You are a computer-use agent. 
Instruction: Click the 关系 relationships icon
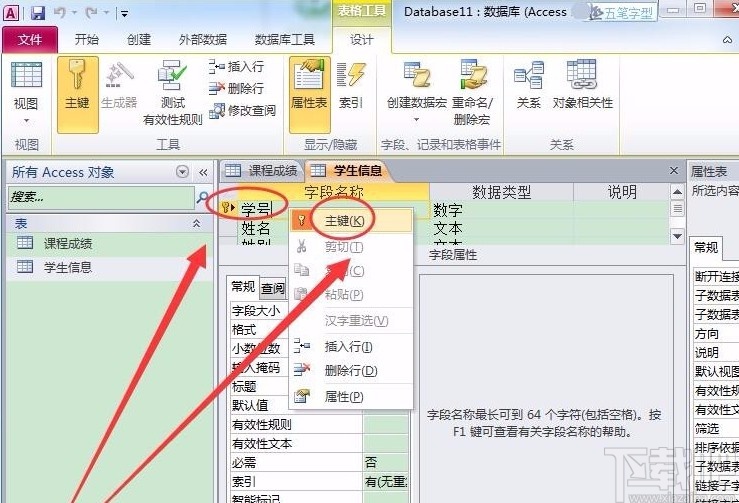[529, 85]
